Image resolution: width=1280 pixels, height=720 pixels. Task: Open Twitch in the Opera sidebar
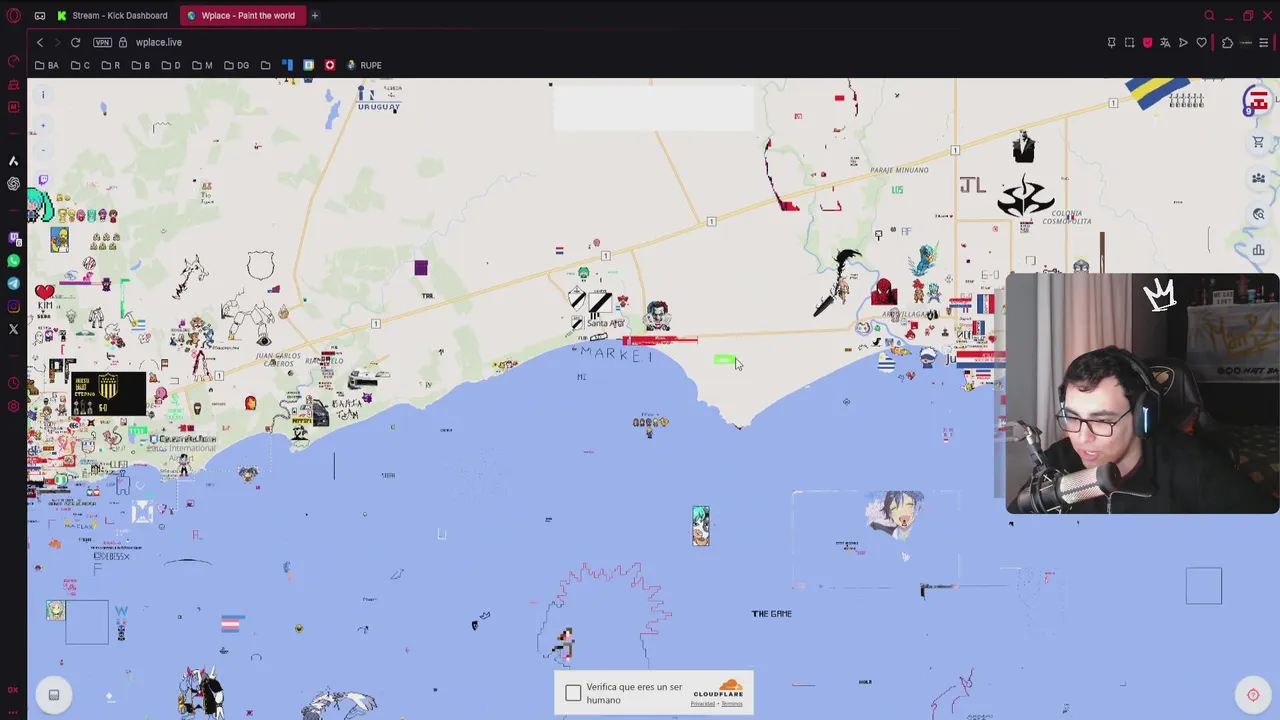coord(14,238)
